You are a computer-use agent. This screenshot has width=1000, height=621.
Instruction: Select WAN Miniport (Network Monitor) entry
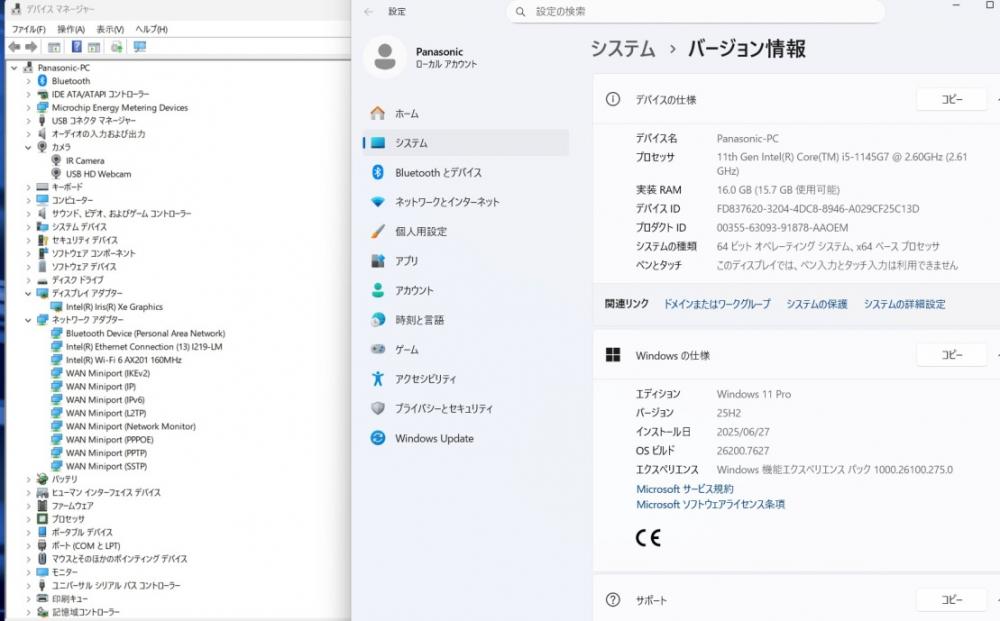click(x=131, y=427)
